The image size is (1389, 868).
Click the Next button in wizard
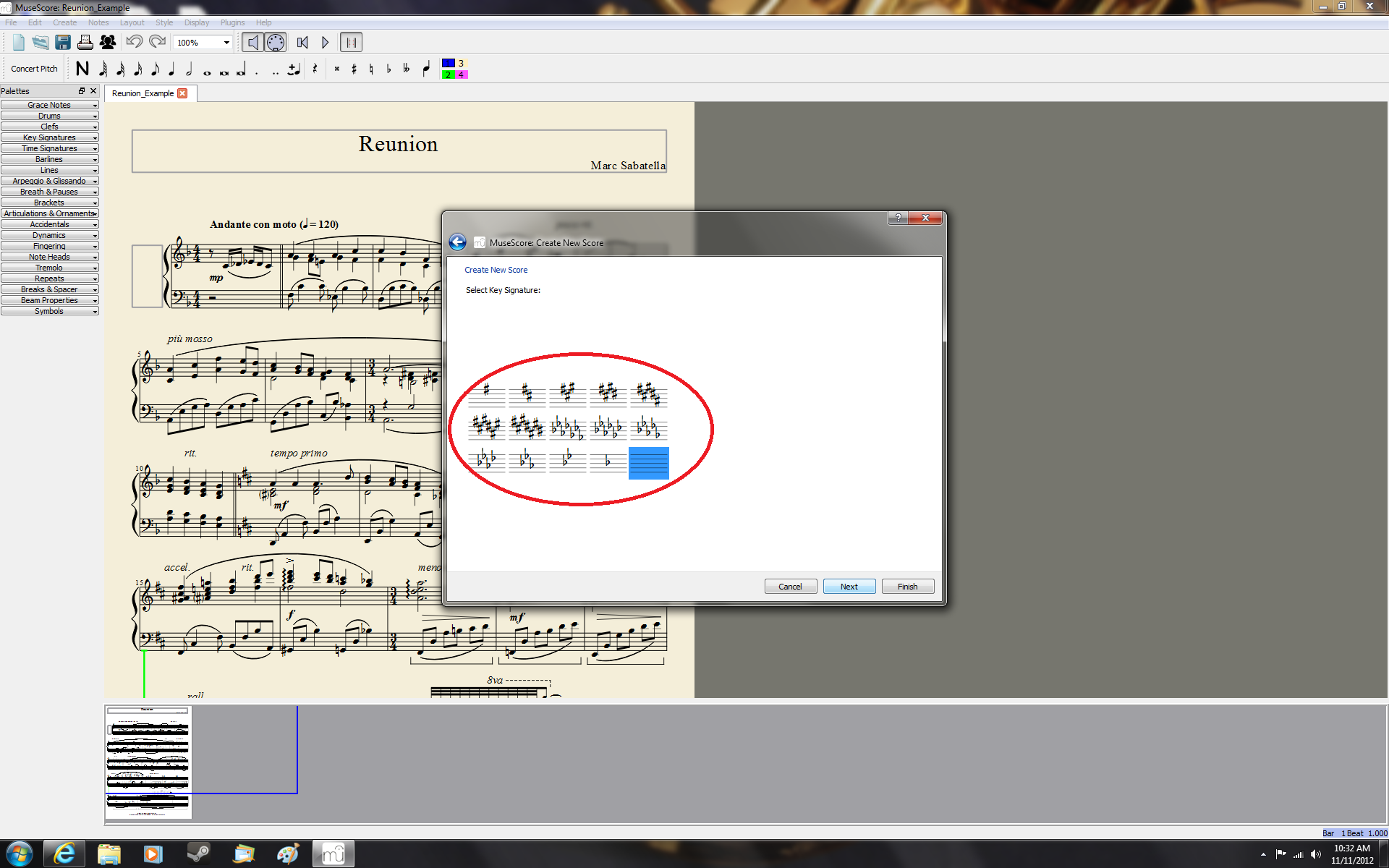(848, 586)
